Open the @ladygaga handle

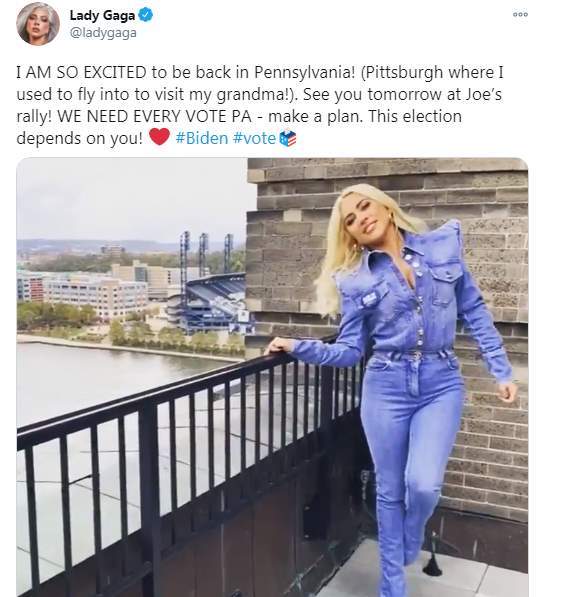pos(103,33)
